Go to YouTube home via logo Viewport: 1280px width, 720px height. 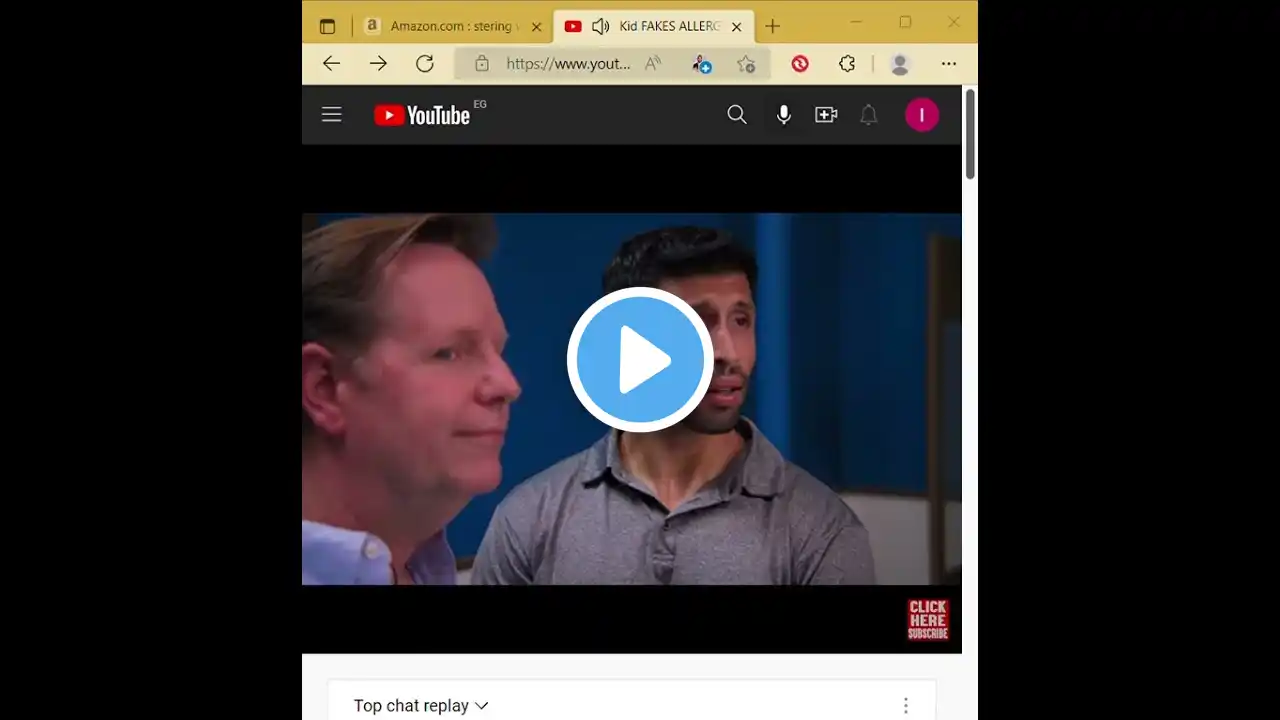(422, 115)
